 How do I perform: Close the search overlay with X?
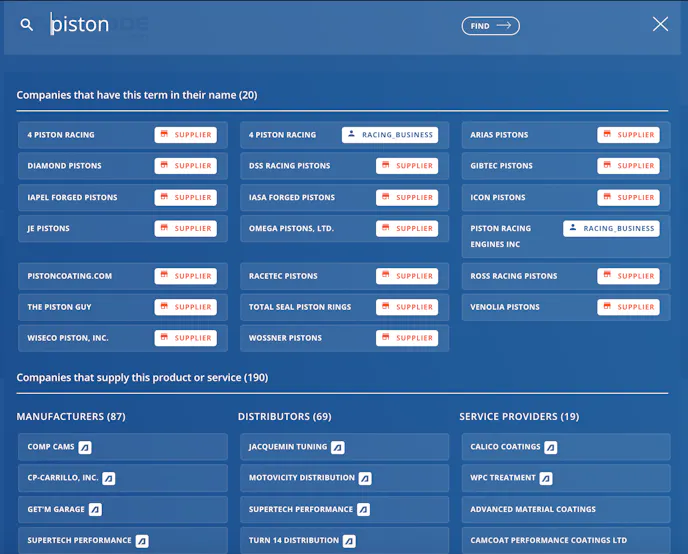tap(660, 24)
